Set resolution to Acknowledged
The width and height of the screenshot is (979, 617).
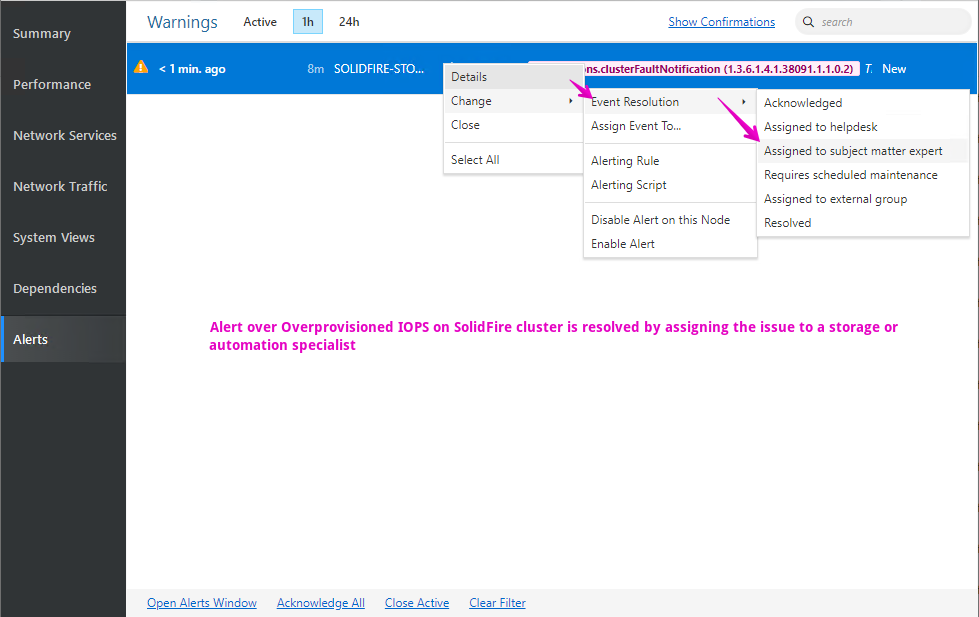(x=862, y=103)
